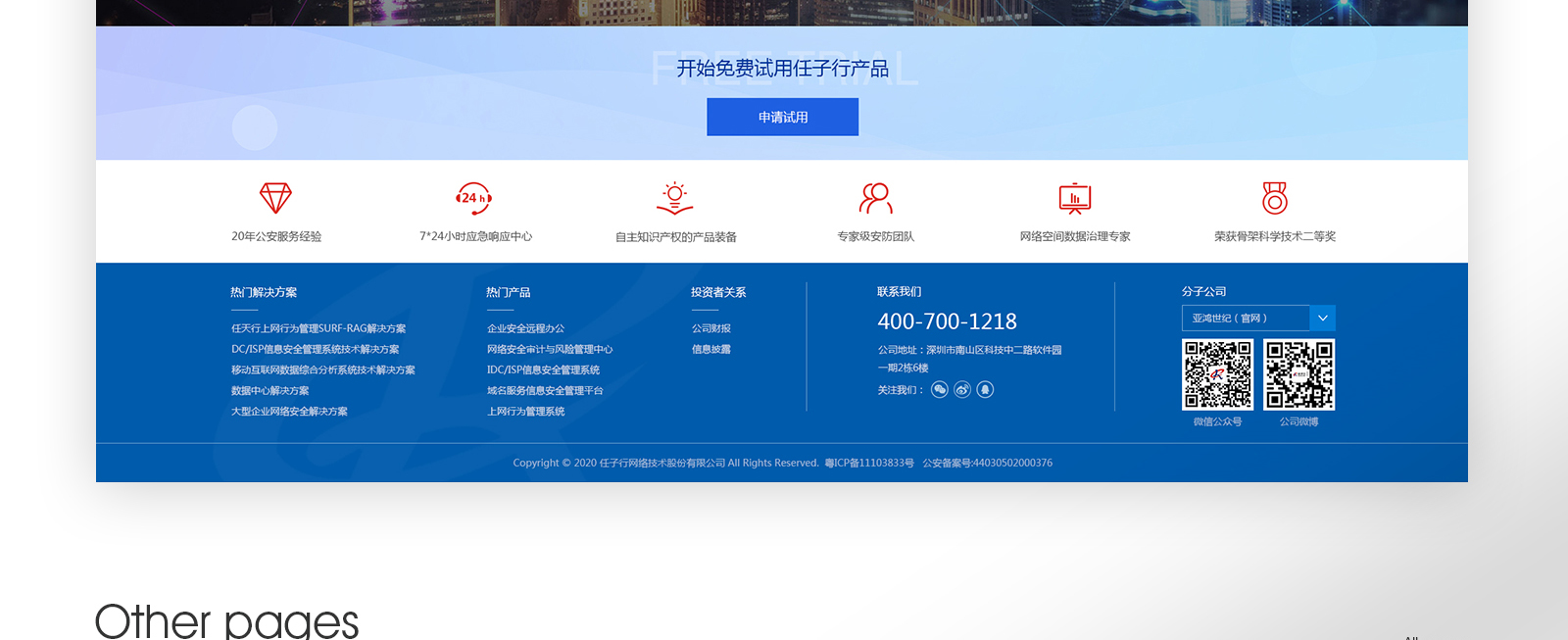Click the 申请试用 apply for trial button

tap(782, 117)
